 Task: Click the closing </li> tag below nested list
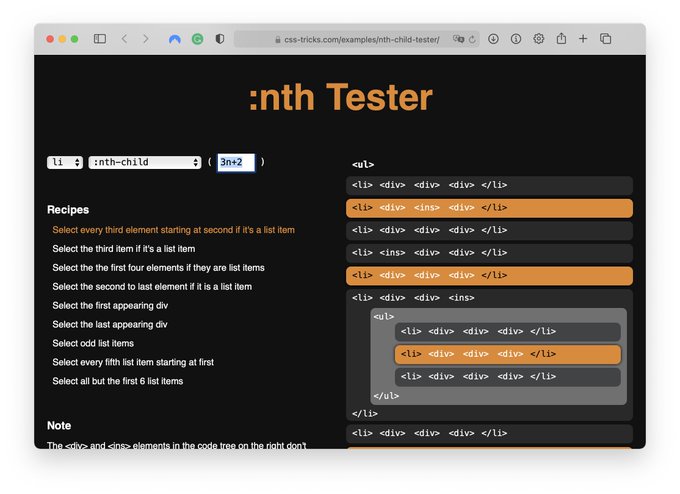tap(365, 413)
